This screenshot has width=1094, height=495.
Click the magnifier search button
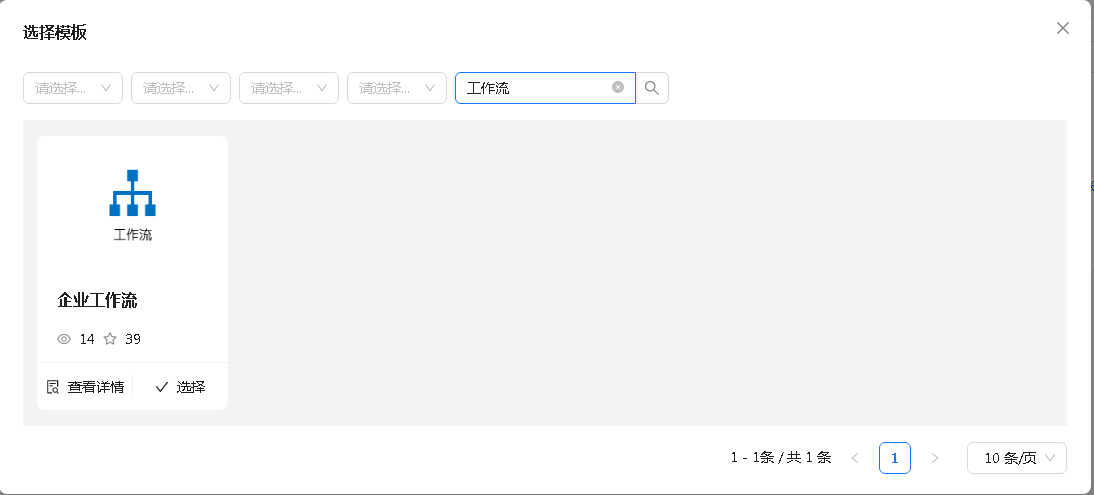coord(652,88)
